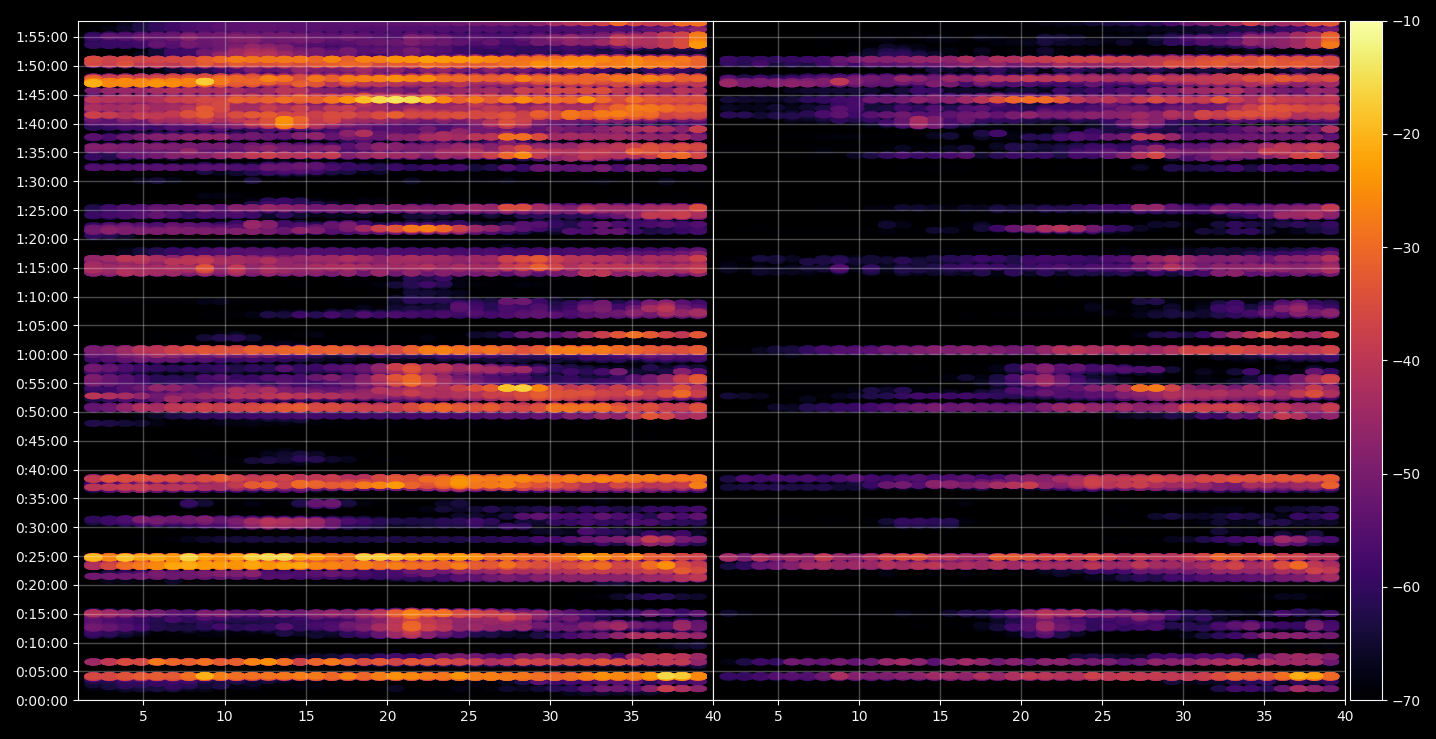This screenshot has height=739, width=1436.
Task: Select the −60 colorbar scale label
Action: click(x=1405, y=587)
